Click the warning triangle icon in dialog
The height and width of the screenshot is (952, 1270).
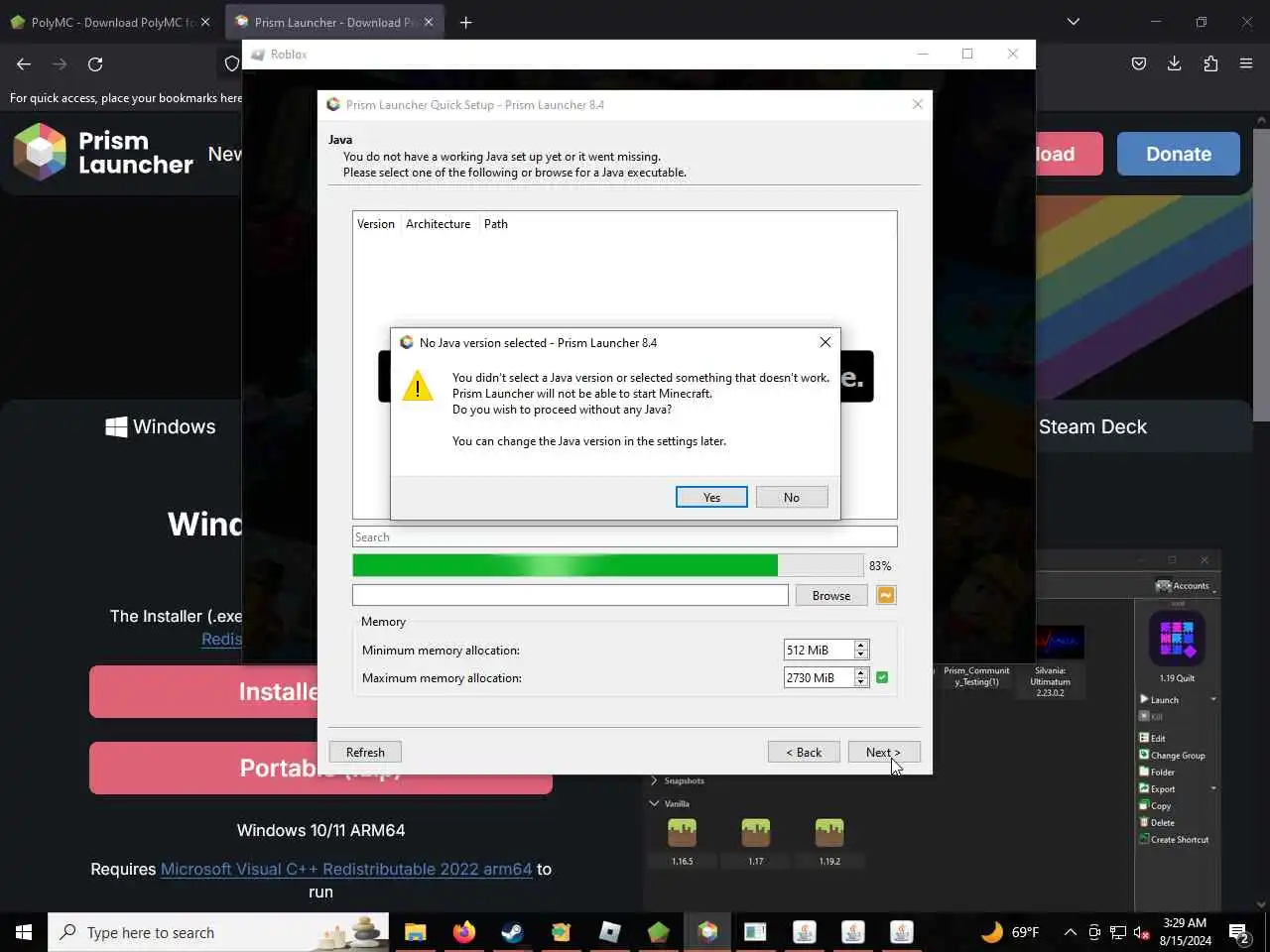(x=418, y=386)
